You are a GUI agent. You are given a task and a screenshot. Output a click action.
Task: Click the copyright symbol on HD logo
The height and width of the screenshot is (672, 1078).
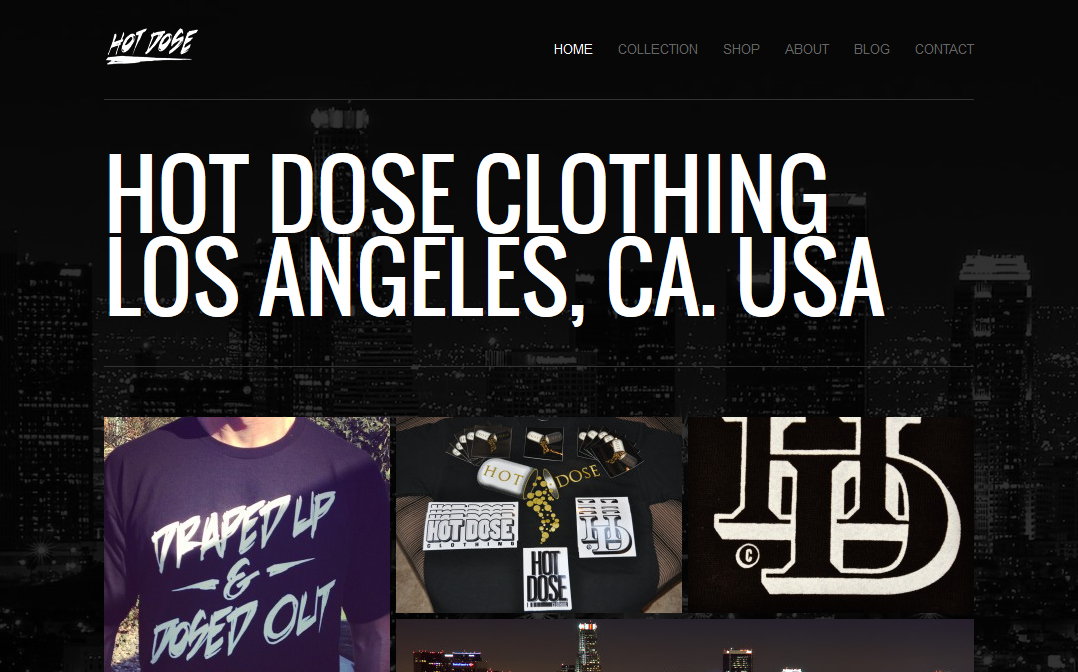point(747,554)
